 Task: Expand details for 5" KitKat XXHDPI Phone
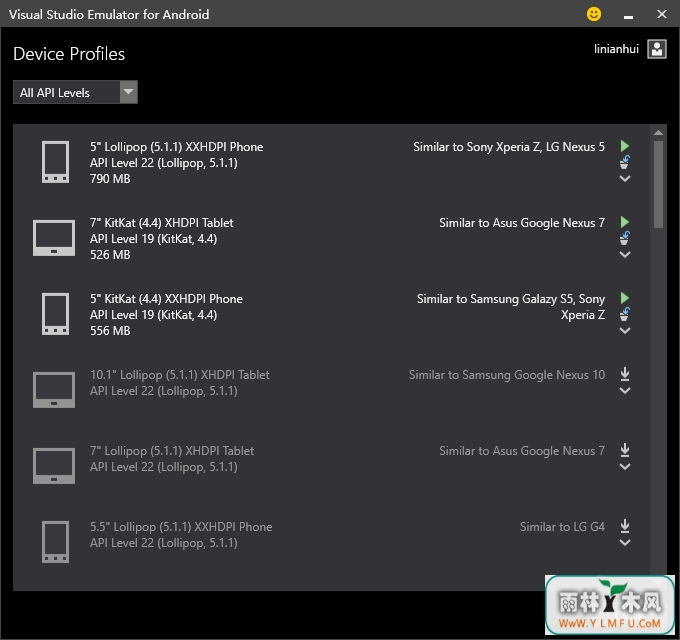(x=624, y=330)
